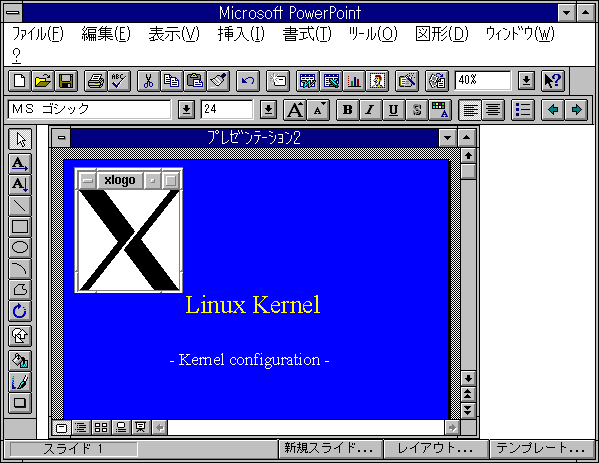Image resolution: width=599 pixels, height=463 pixels.
Task: Open the 挿入(I) menu
Action: (x=241, y=34)
